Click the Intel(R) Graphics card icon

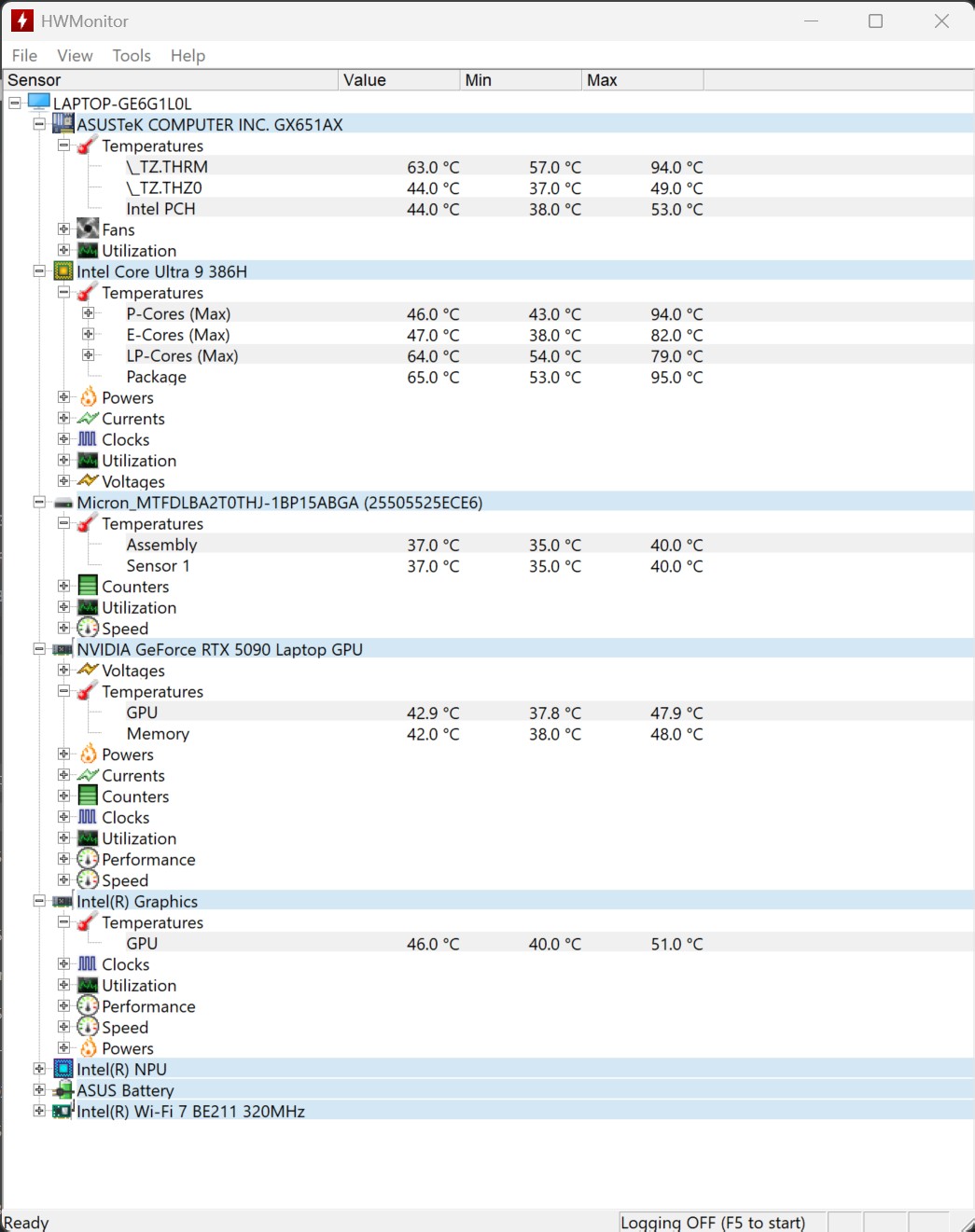point(63,901)
